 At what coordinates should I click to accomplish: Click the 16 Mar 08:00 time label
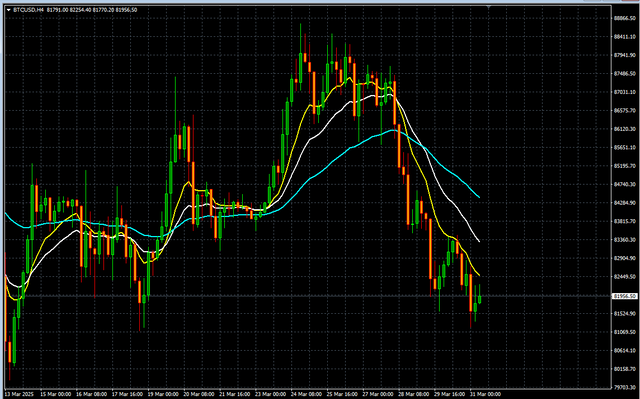pos(91,395)
